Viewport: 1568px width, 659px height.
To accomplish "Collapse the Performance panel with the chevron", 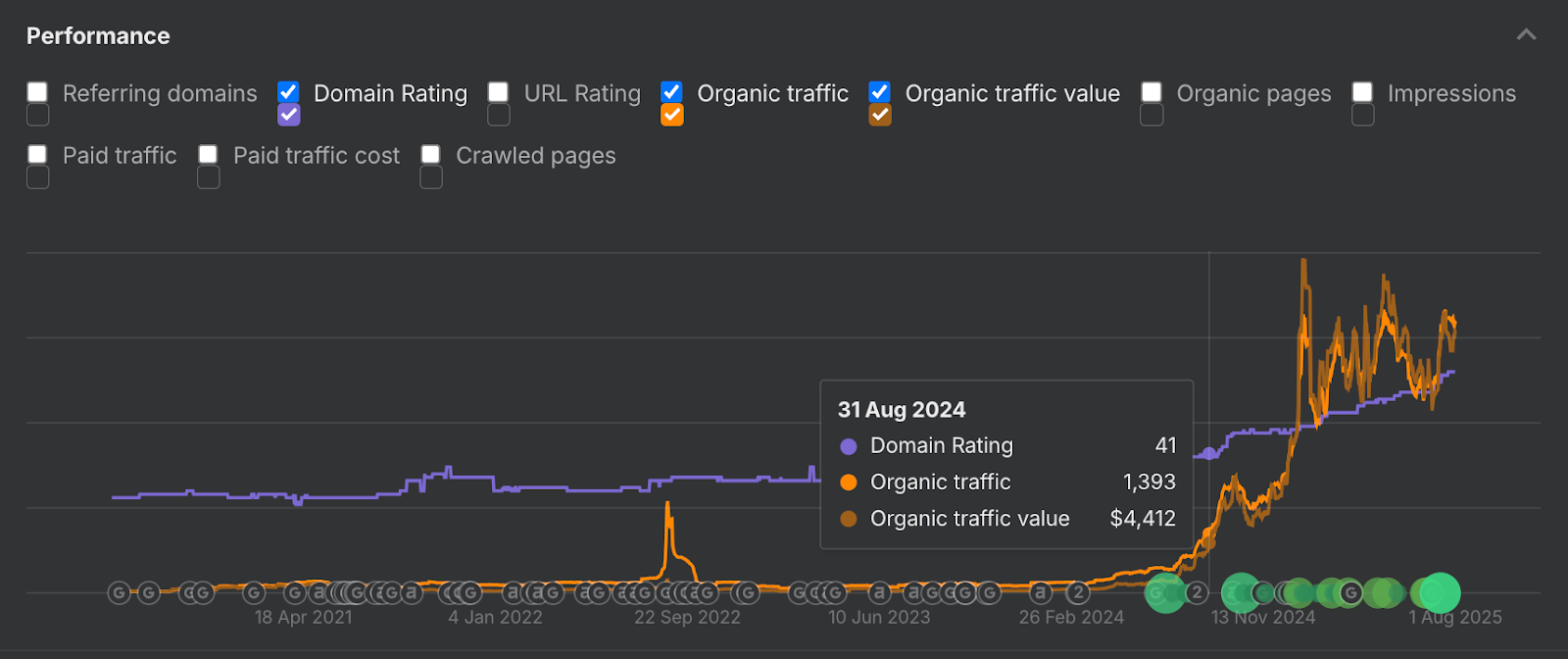I will (1526, 35).
